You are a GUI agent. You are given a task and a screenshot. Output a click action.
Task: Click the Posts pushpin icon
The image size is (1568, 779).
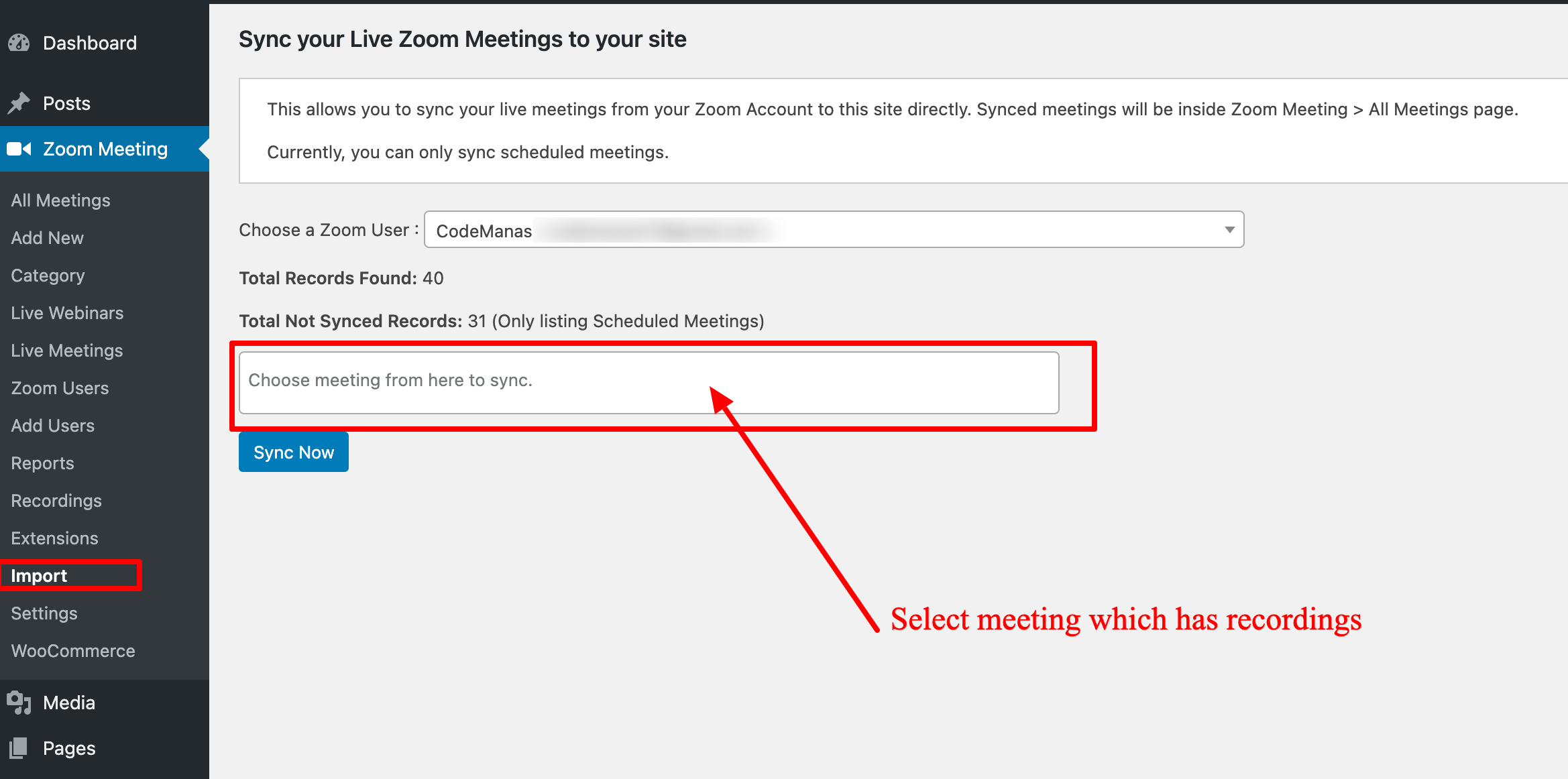(x=19, y=103)
